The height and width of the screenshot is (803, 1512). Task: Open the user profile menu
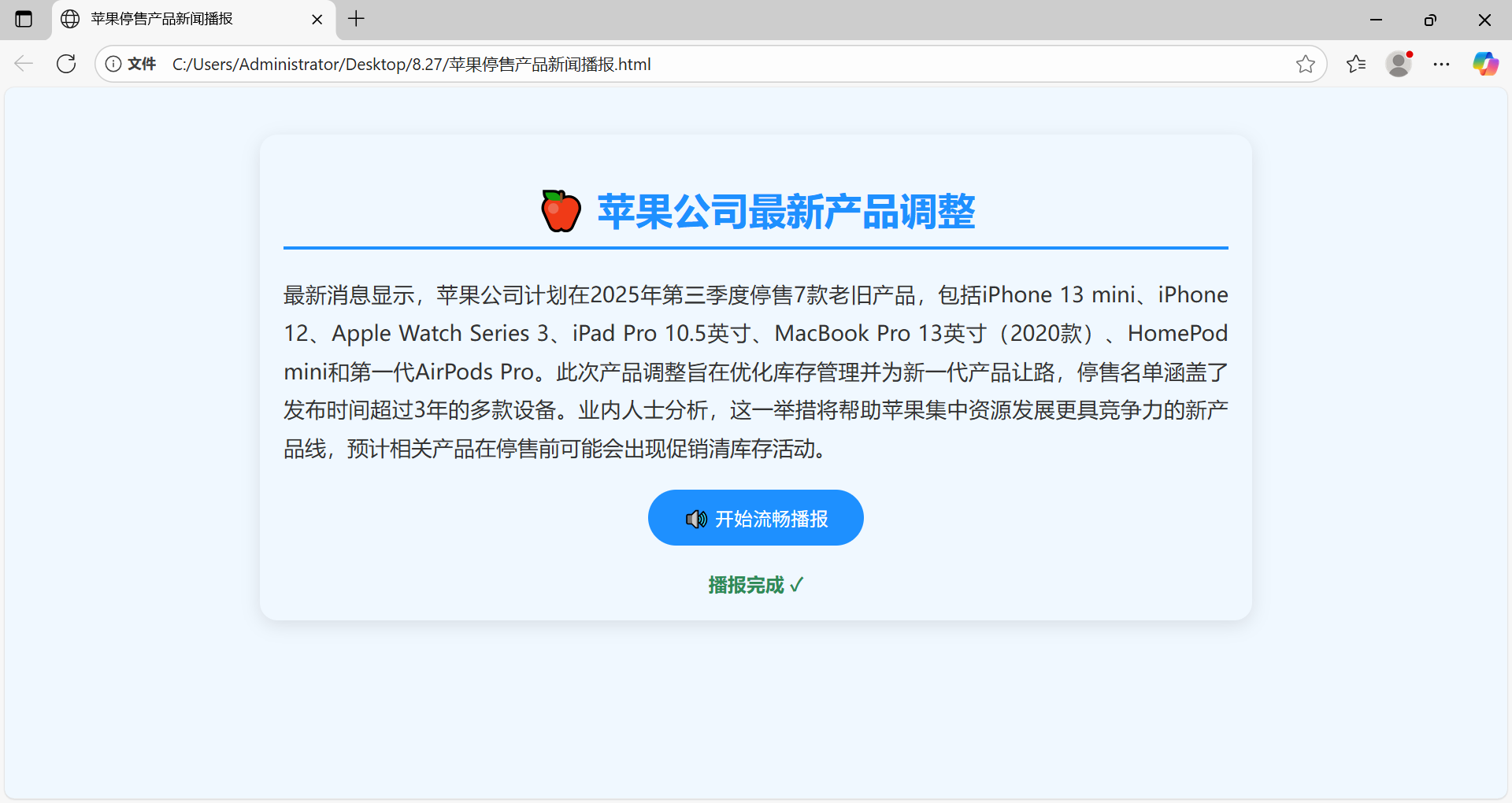click(x=1399, y=64)
